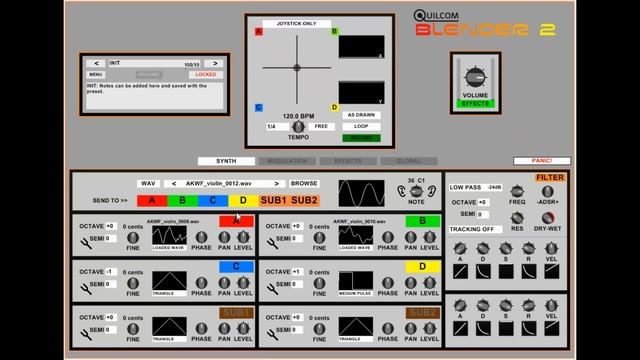Image resolution: width=640 pixels, height=360 pixels.
Task: Click the filter DRY-WET knob
Action: click(547, 218)
